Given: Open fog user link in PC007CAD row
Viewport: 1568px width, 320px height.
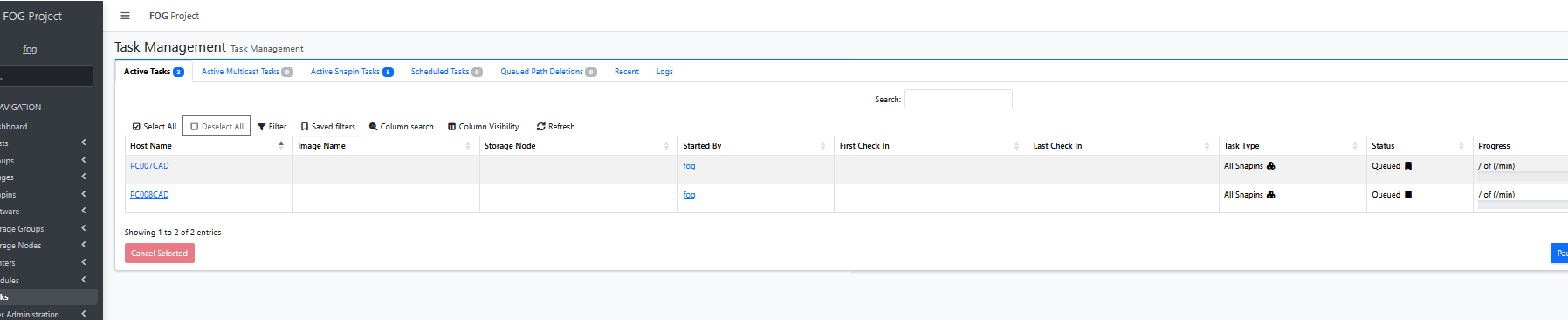Looking at the screenshot, I should tap(689, 166).
